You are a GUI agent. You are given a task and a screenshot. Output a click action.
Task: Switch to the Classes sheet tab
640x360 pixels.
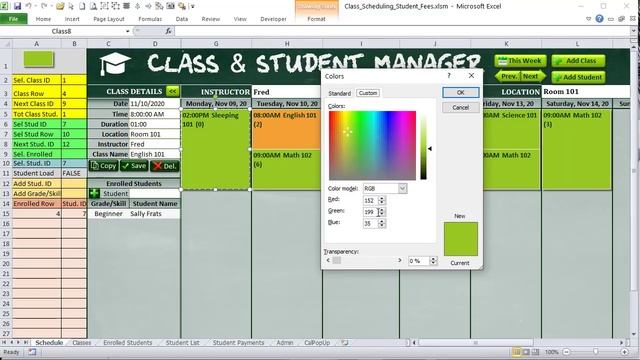[82, 343]
